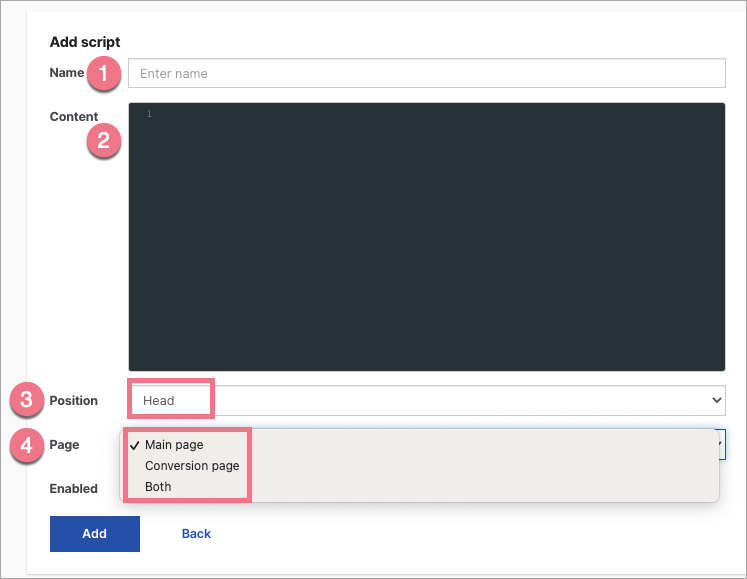Pick the Both option in Page list

[x=158, y=487]
